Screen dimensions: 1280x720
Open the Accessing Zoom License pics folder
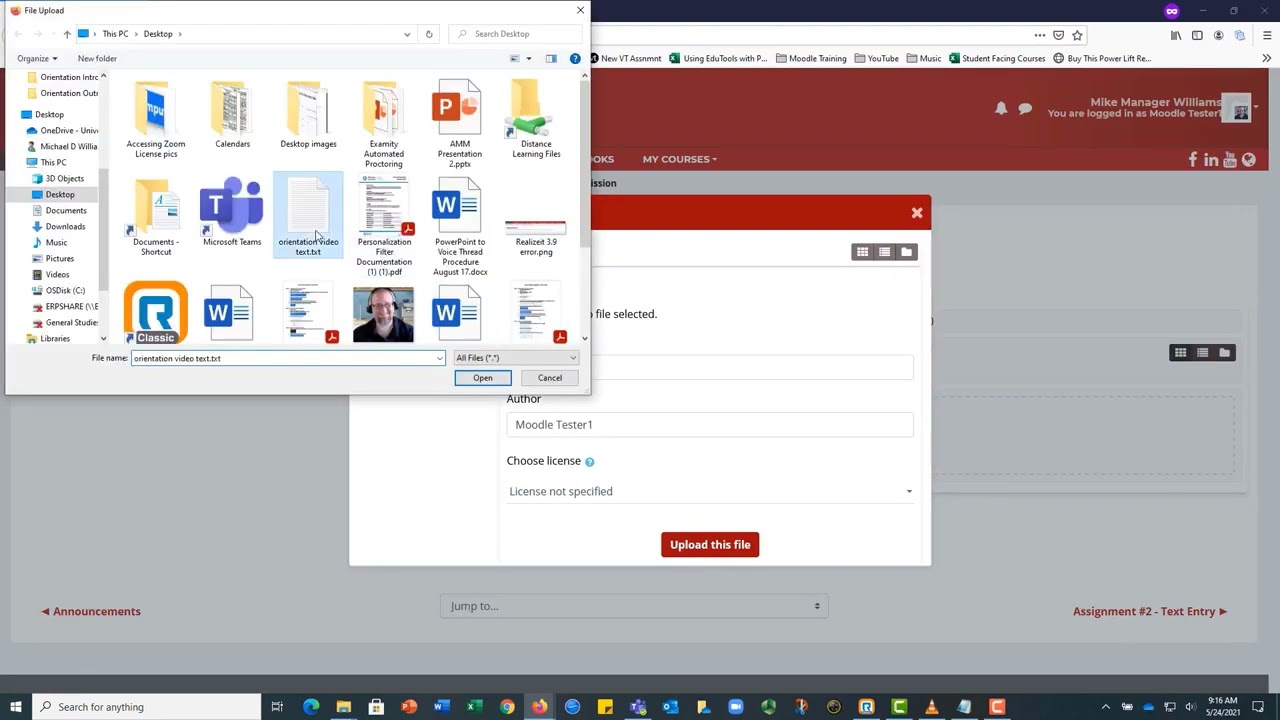coord(156,119)
